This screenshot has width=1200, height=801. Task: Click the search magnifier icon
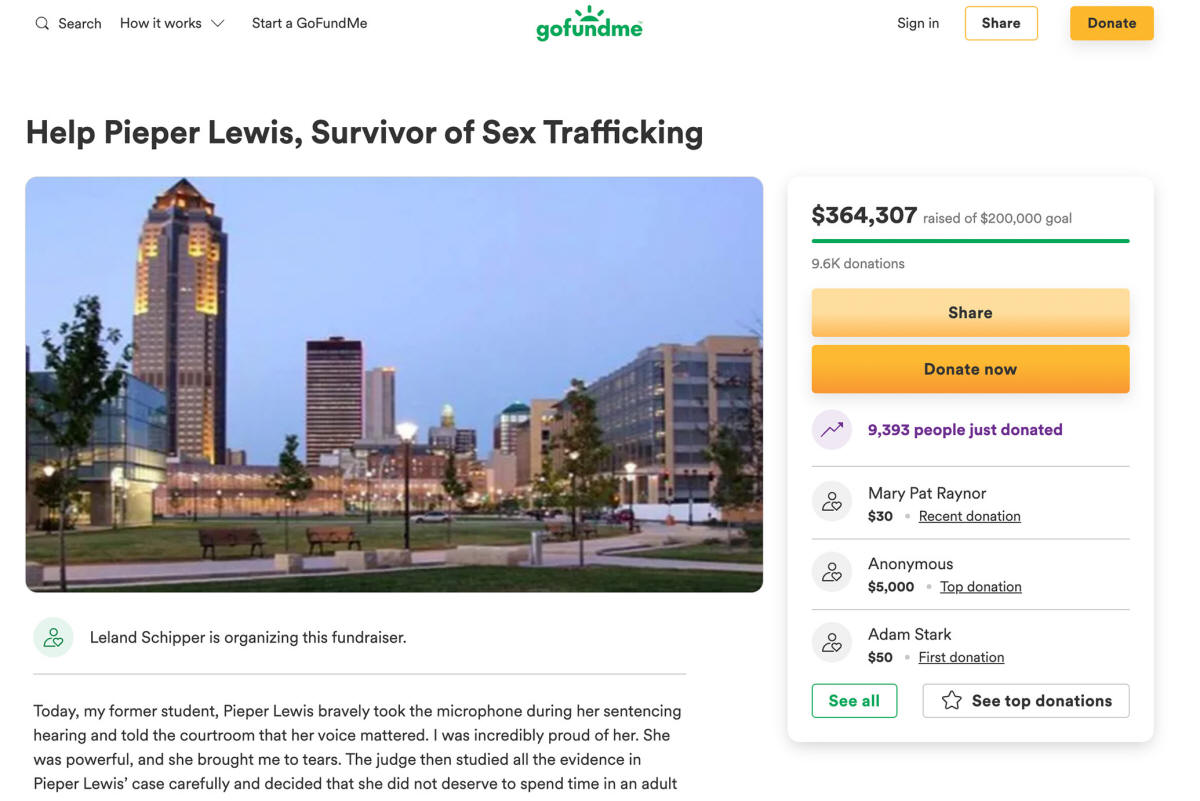click(x=42, y=23)
